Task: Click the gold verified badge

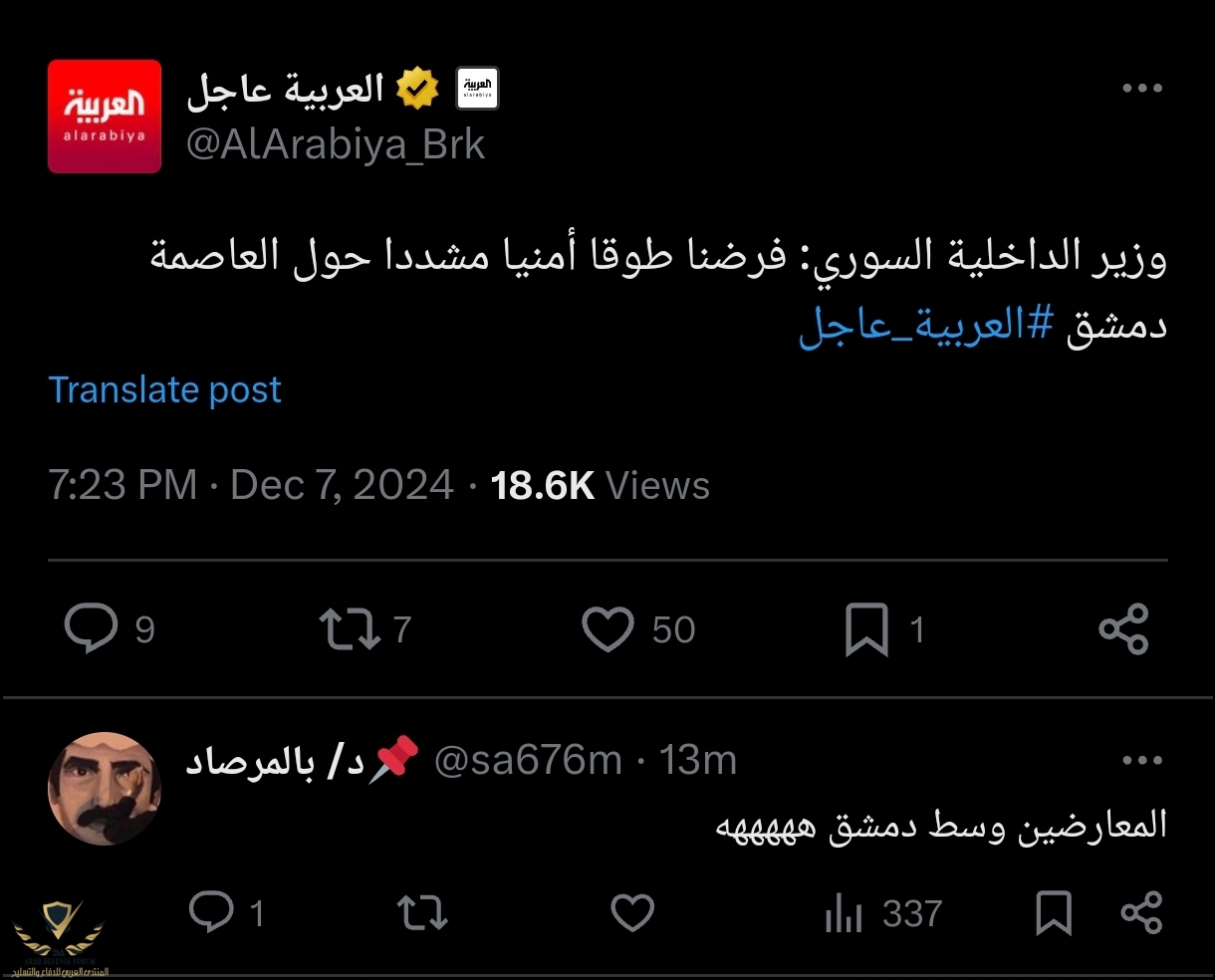Action: [418, 90]
